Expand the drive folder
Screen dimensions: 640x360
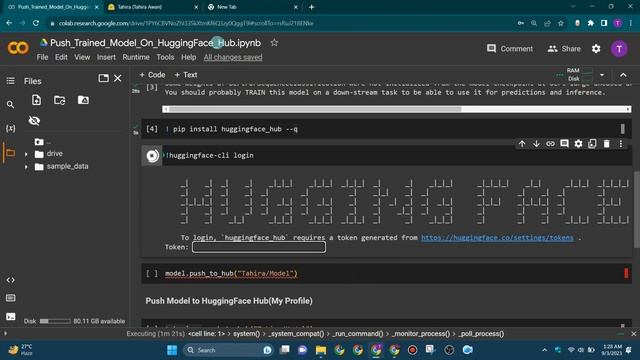point(26,154)
